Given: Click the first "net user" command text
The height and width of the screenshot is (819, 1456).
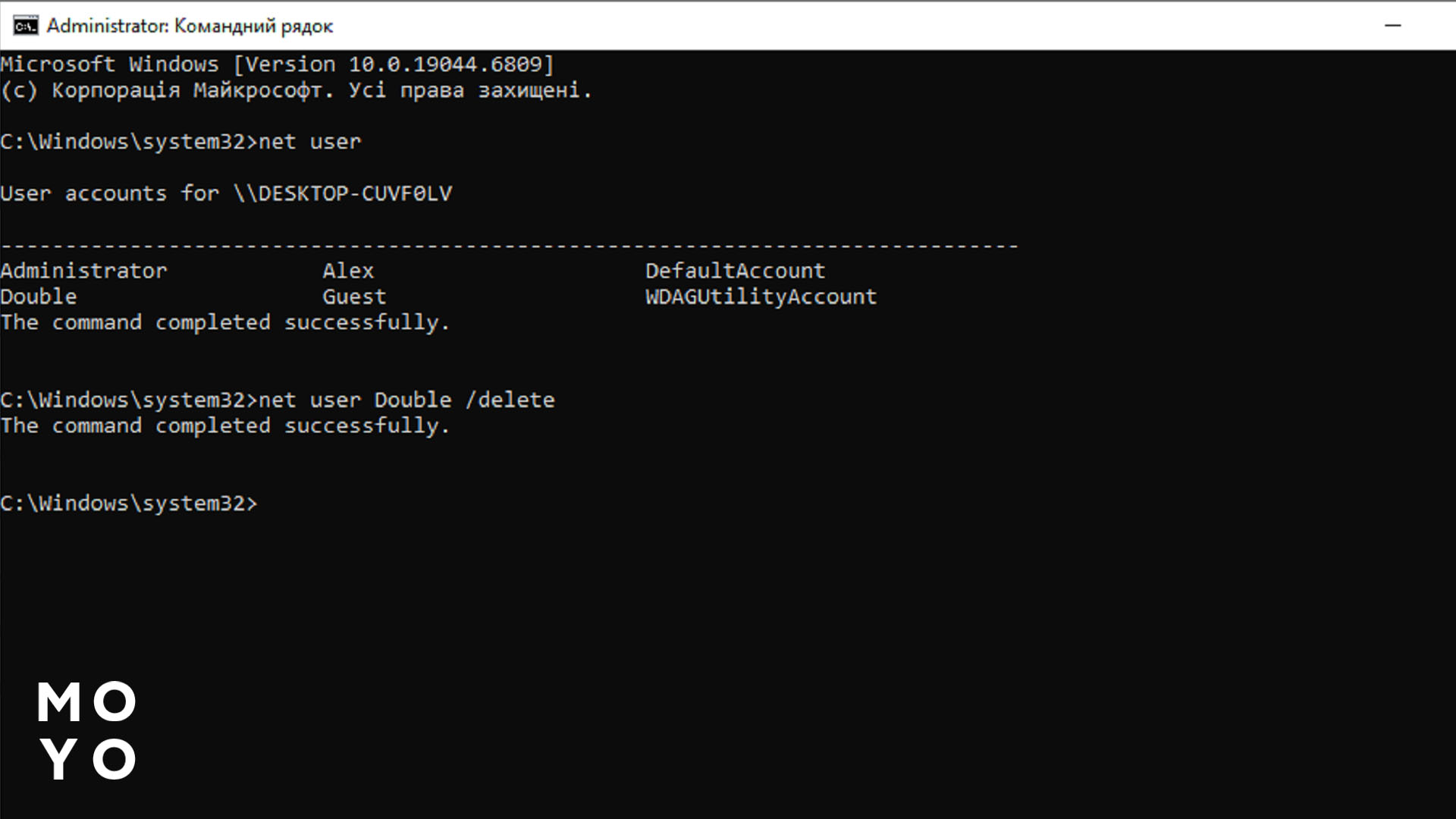Looking at the screenshot, I should pyautogui.click(x=309, y=142).
